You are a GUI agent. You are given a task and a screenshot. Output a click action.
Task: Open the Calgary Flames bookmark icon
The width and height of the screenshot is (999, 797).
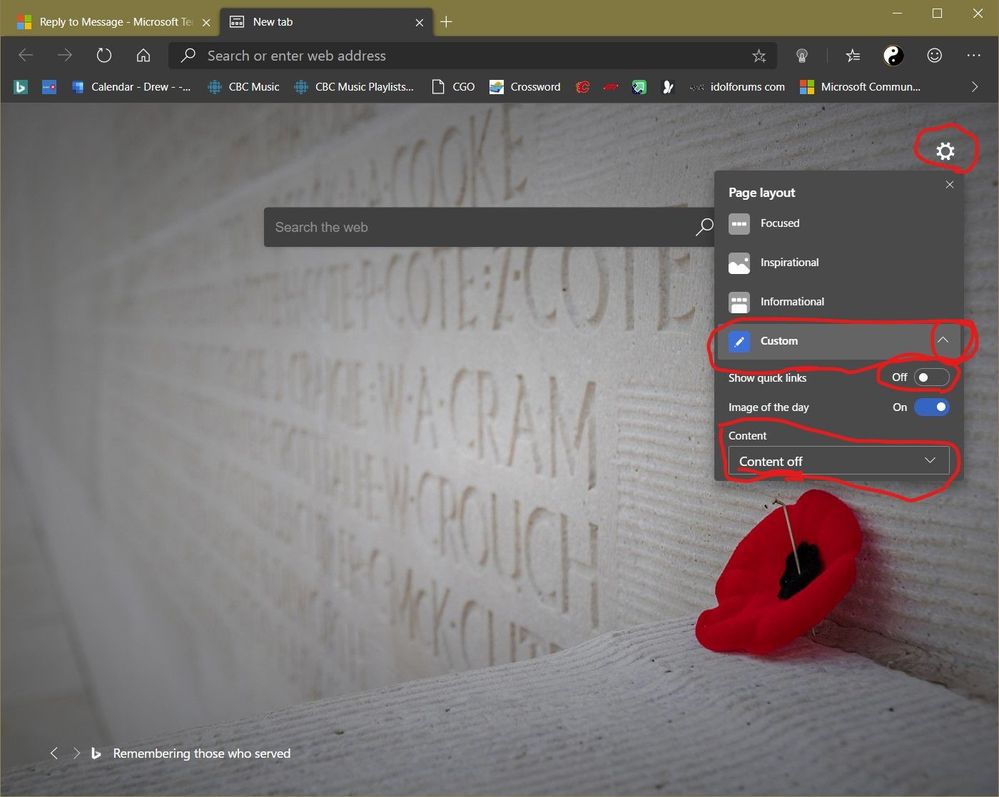(x=582, y=87)
